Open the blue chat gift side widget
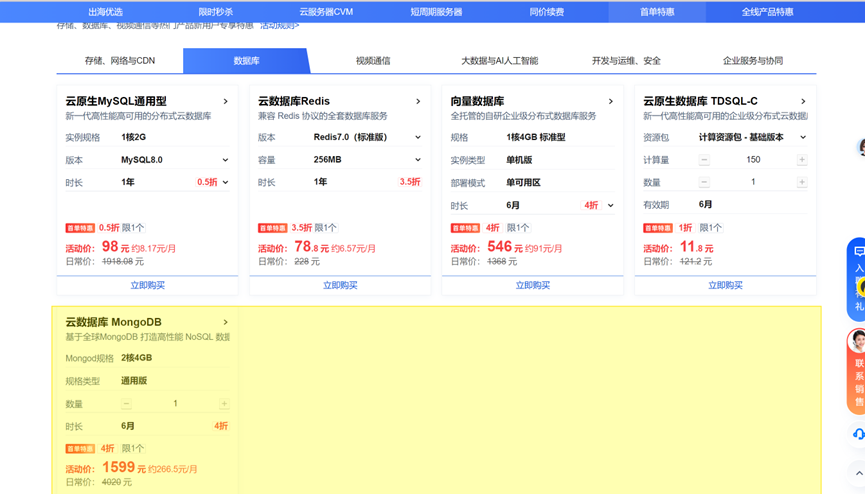The height and width of the screenshot is (494, 865). tap(857, 279)
